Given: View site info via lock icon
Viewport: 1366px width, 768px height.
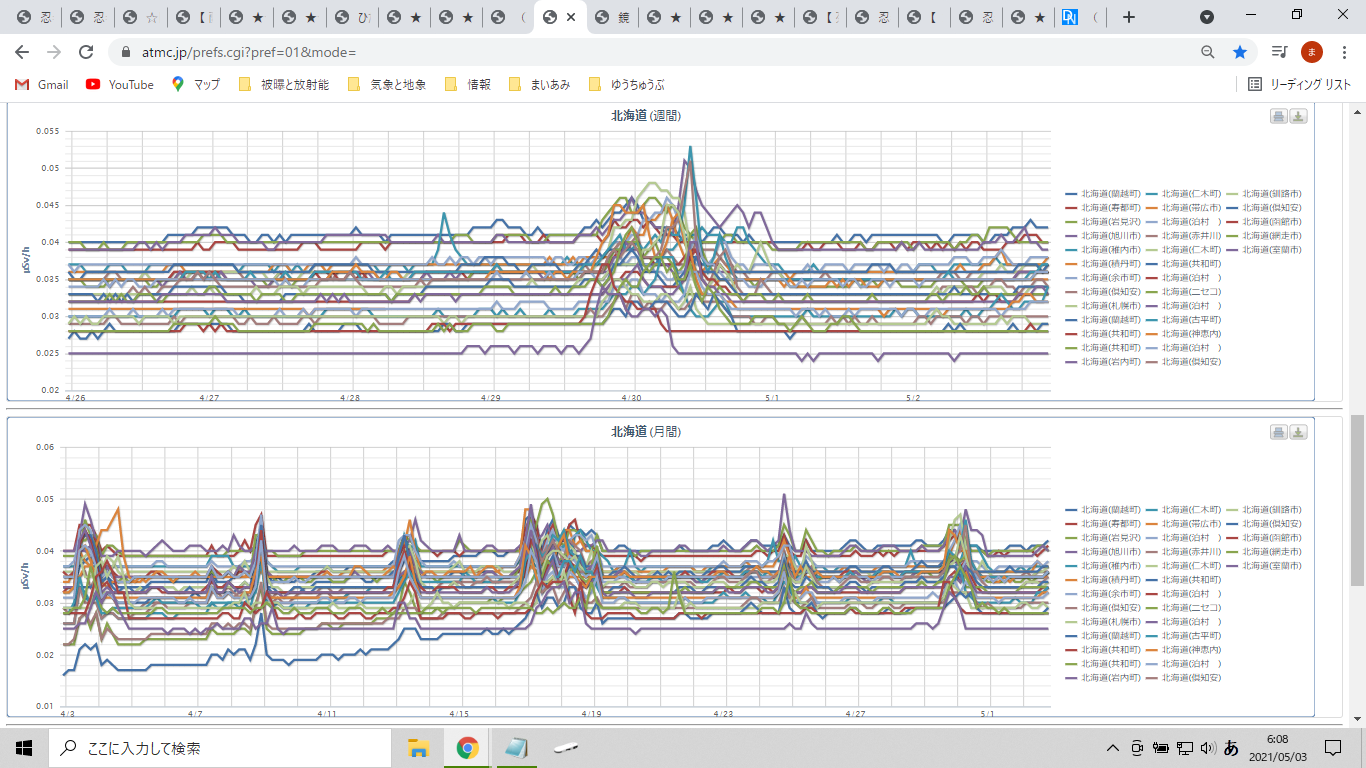Looking at the screenshot, I should coord(126,52).
